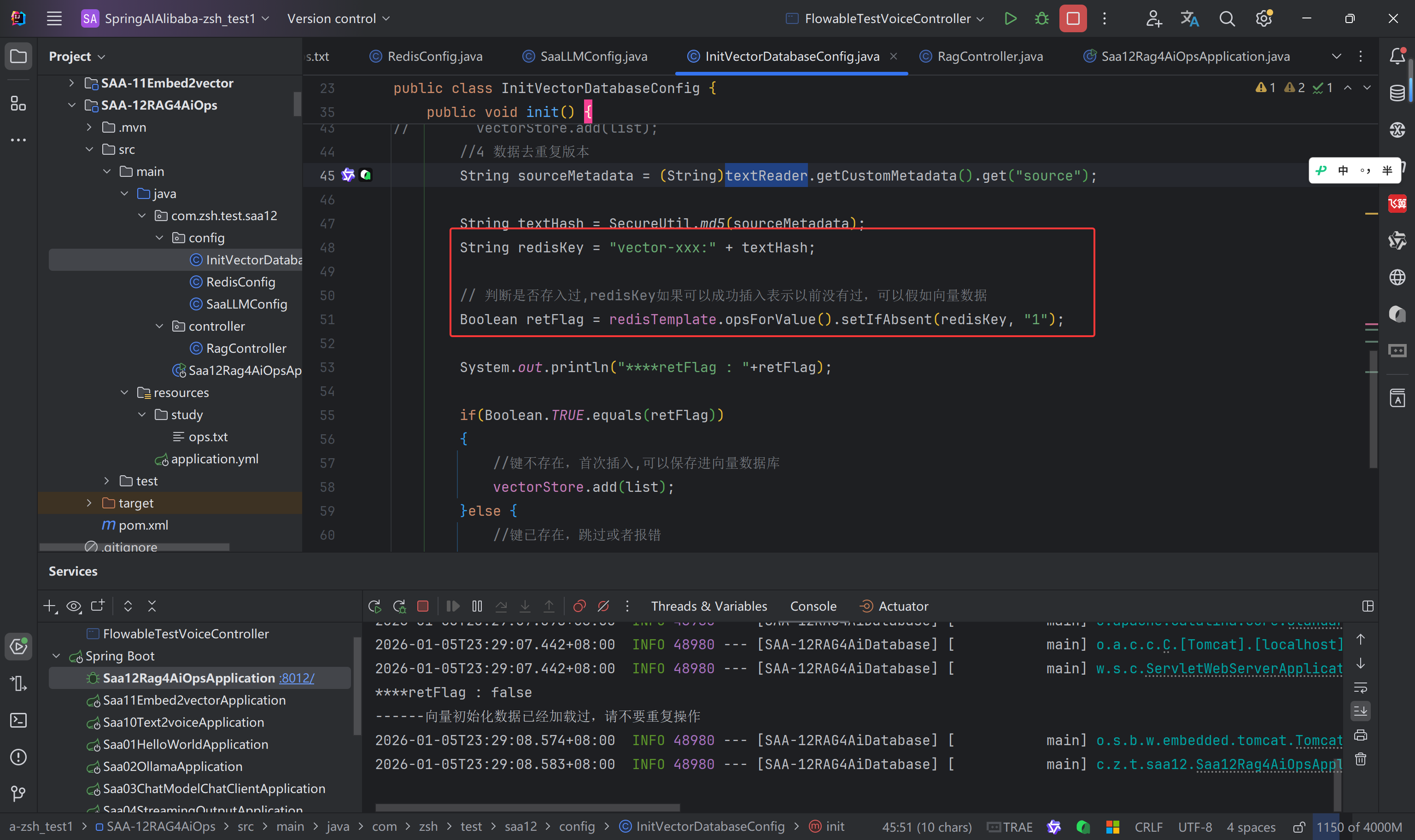
Task: Click the Rerun icon in Services toolbar
Action: 374,606
